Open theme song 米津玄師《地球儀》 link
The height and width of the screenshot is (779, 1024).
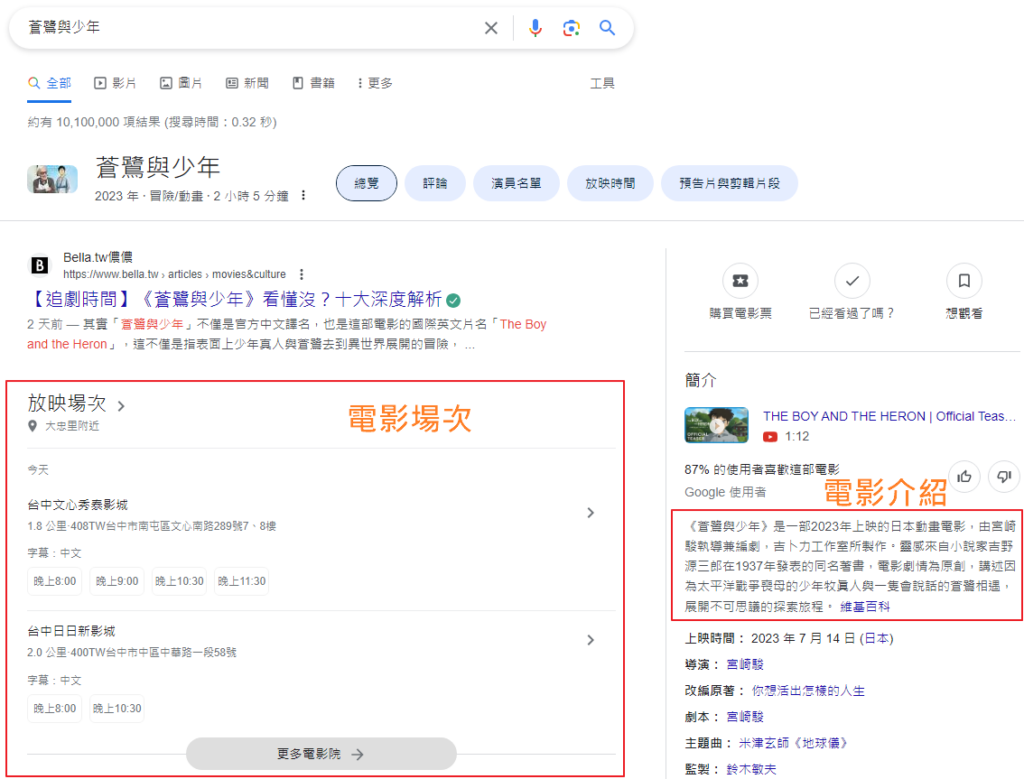click(x=793, y=743)
